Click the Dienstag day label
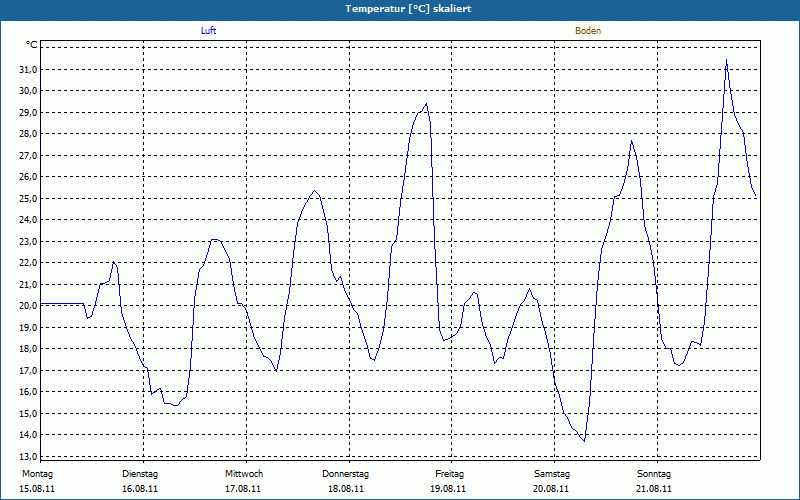The height and width of the screenshot is (500, 800). [140, 474]
